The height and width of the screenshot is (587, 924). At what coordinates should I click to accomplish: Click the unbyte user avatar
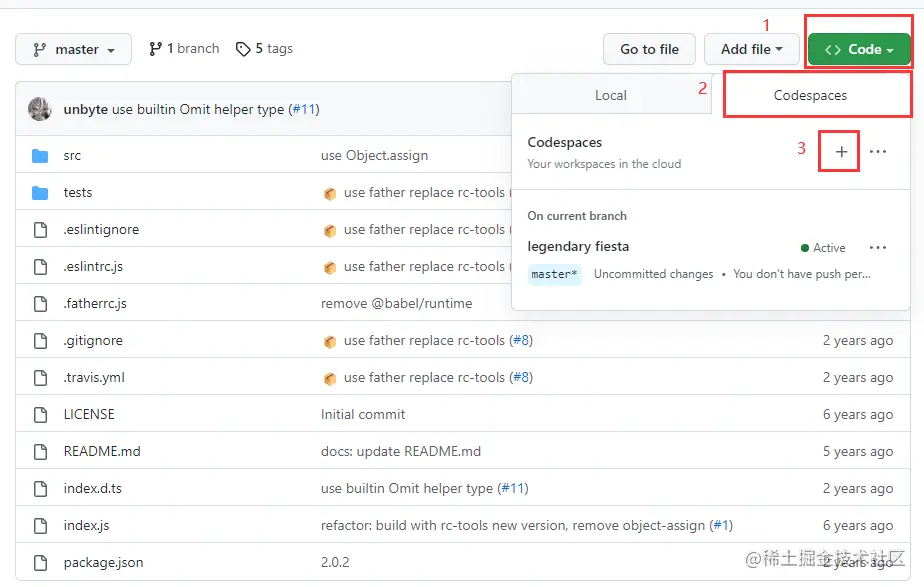pos(40,109)
